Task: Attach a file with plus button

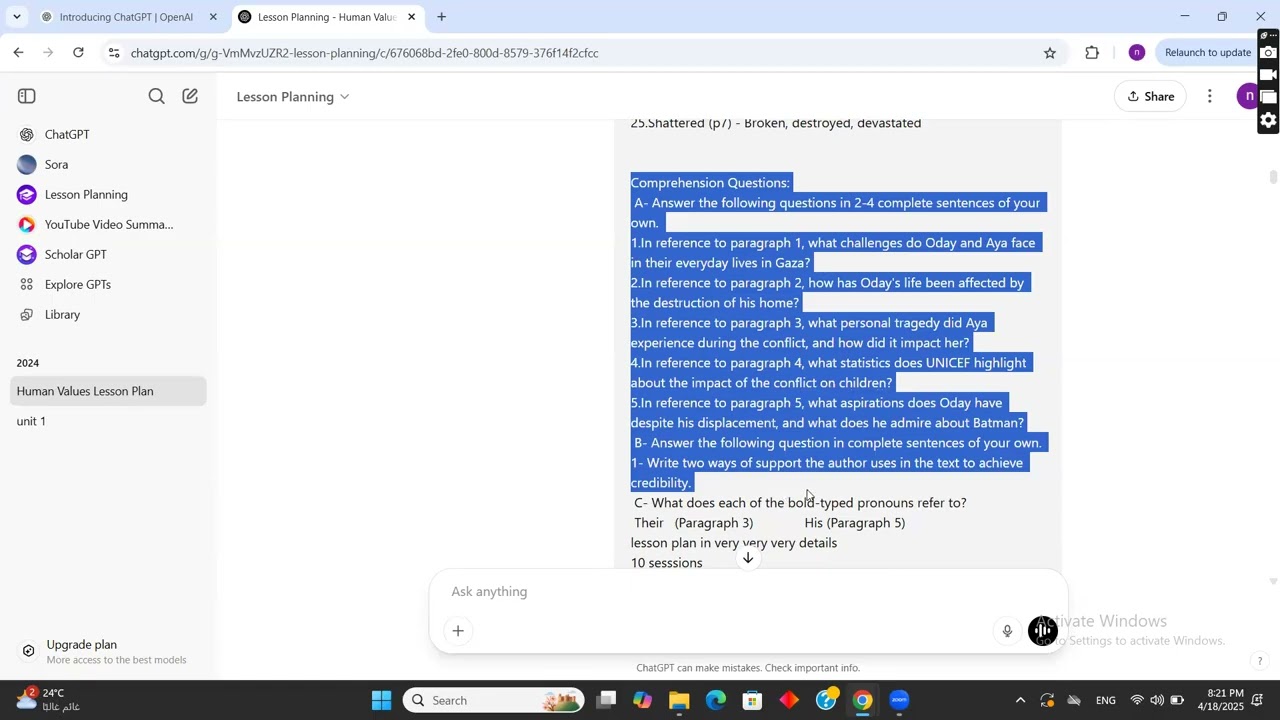Action: pyautogui.click(x=458, y=631)
